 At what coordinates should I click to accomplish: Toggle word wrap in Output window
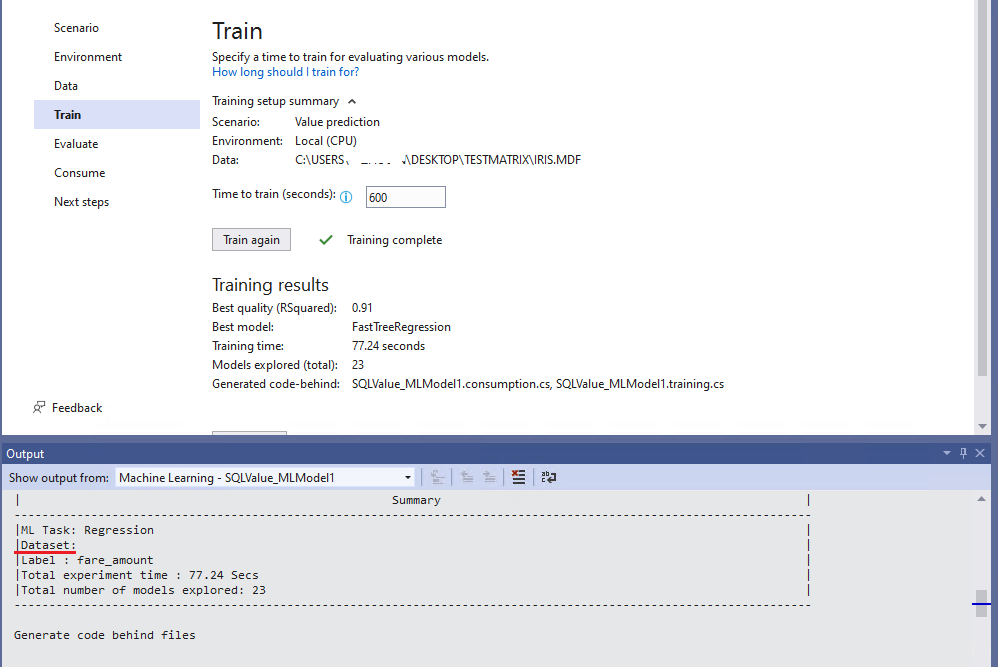(x=548, y=477)
